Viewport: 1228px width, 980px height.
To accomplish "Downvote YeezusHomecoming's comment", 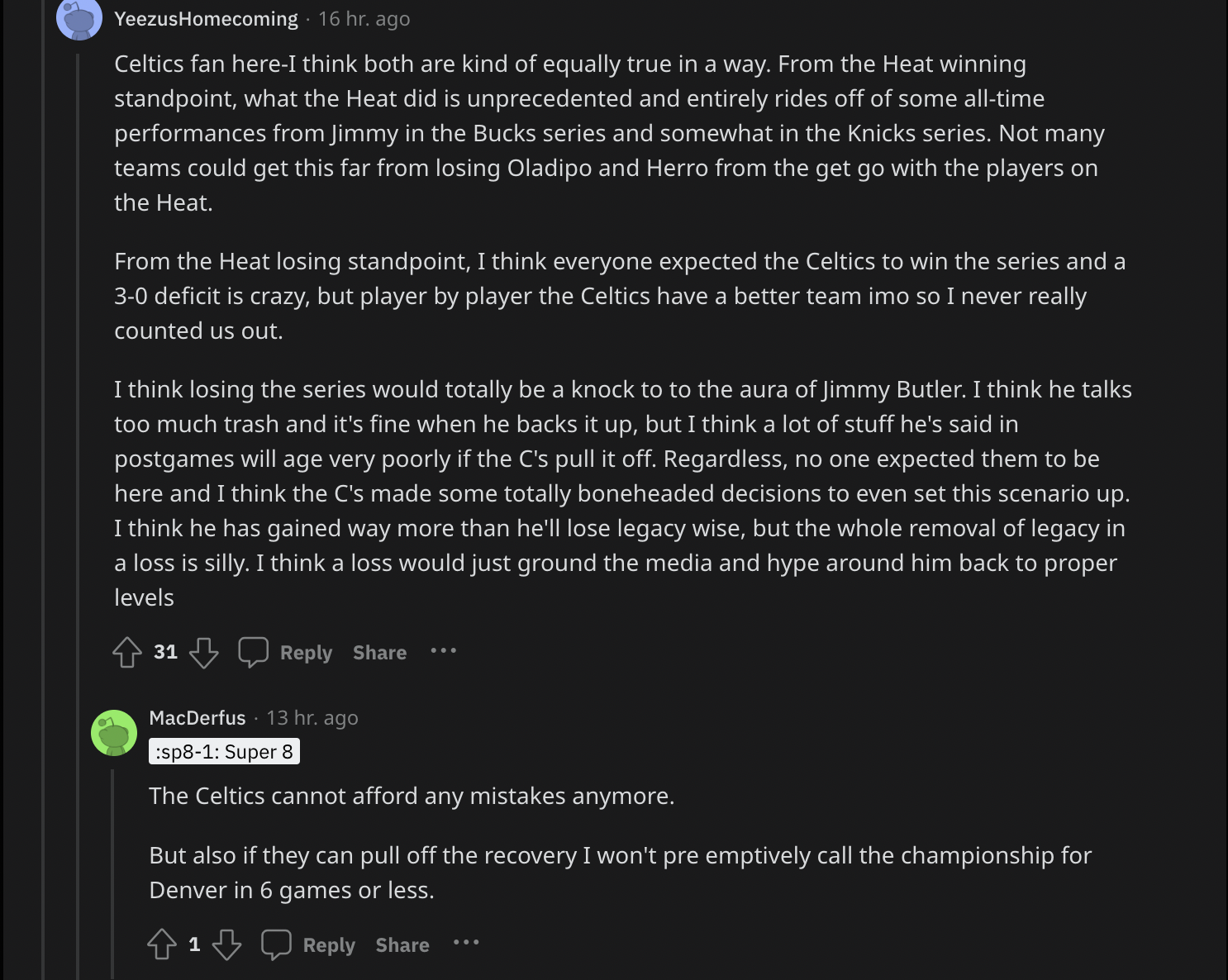I will tap(204, 652).
